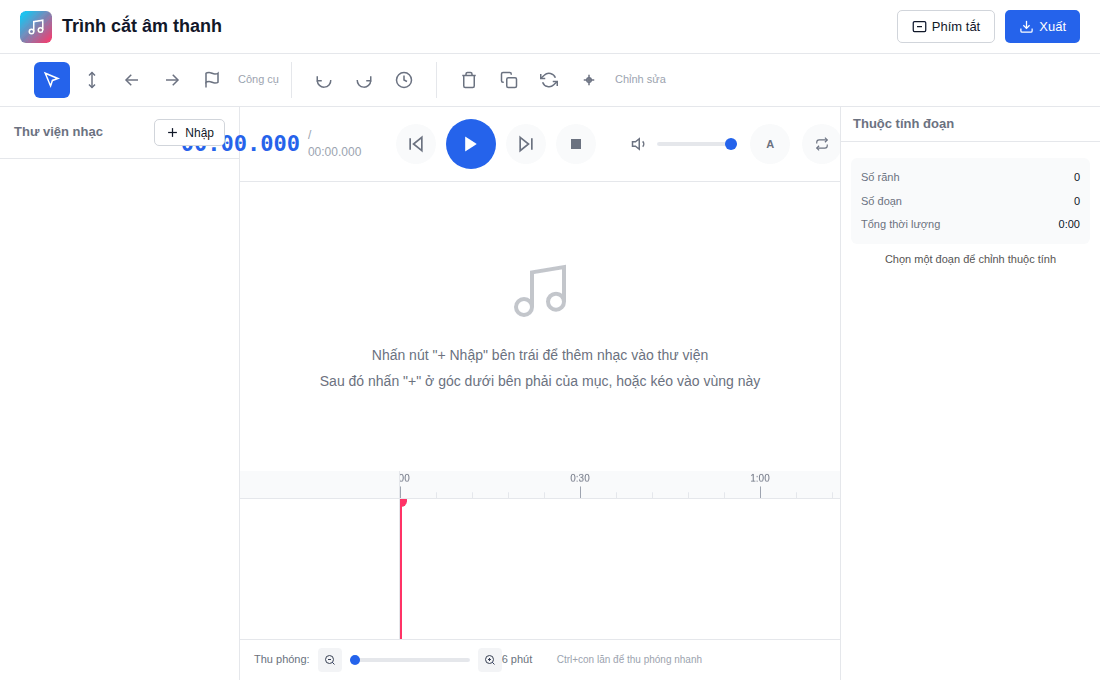Screen dimensions: 1100x680
Task: Click the left arrow tool in toolbar
Action: tap(132, 80)
